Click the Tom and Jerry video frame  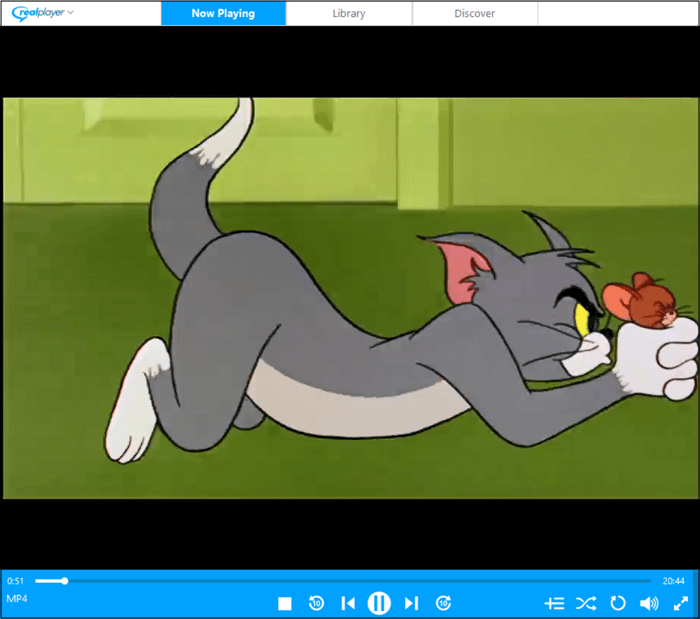coord(350,297)
